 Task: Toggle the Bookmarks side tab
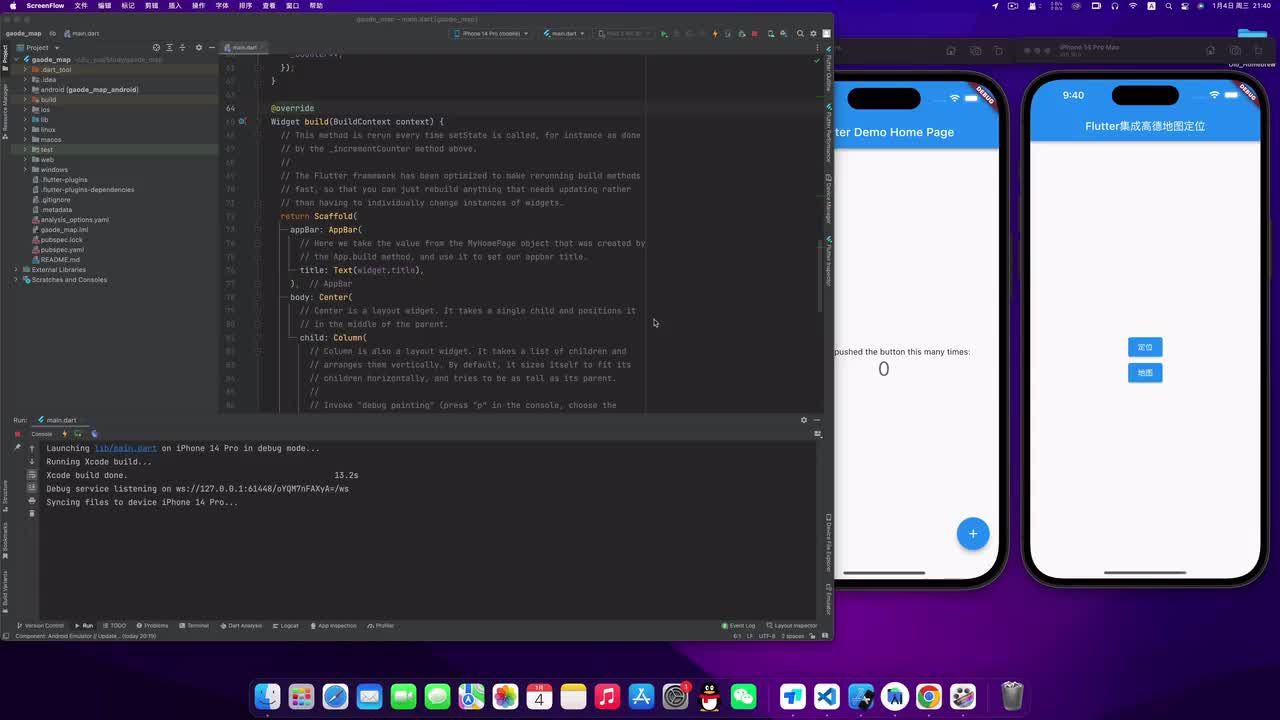click(4, 541)
